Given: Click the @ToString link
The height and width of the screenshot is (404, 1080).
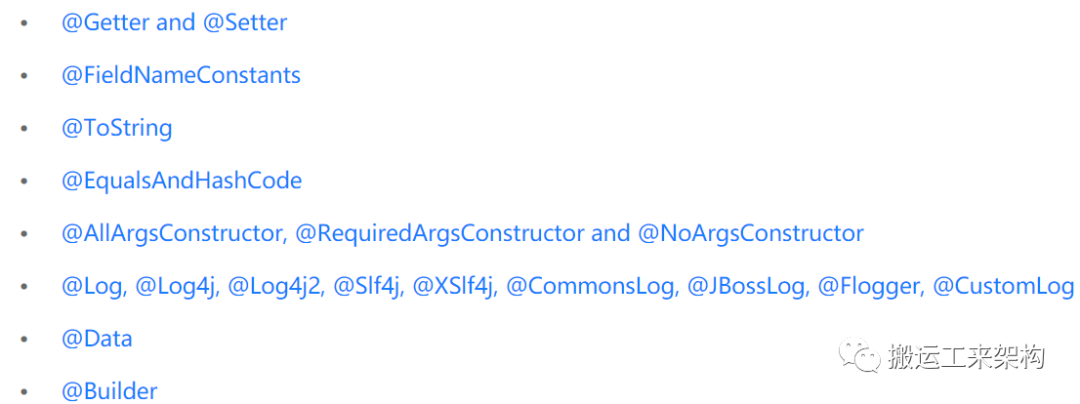Looking at the screenshot, I should coord(117,128).
